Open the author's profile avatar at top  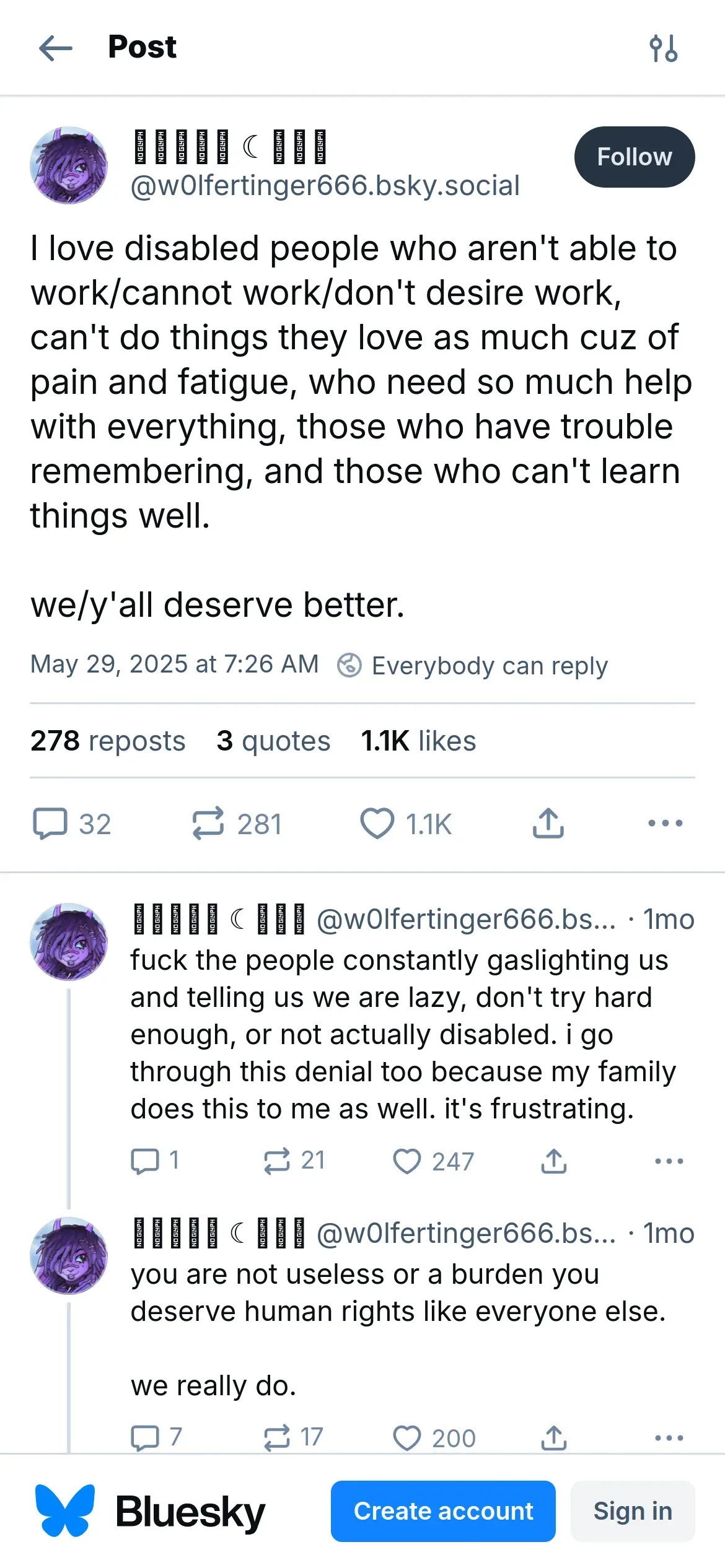69,165
